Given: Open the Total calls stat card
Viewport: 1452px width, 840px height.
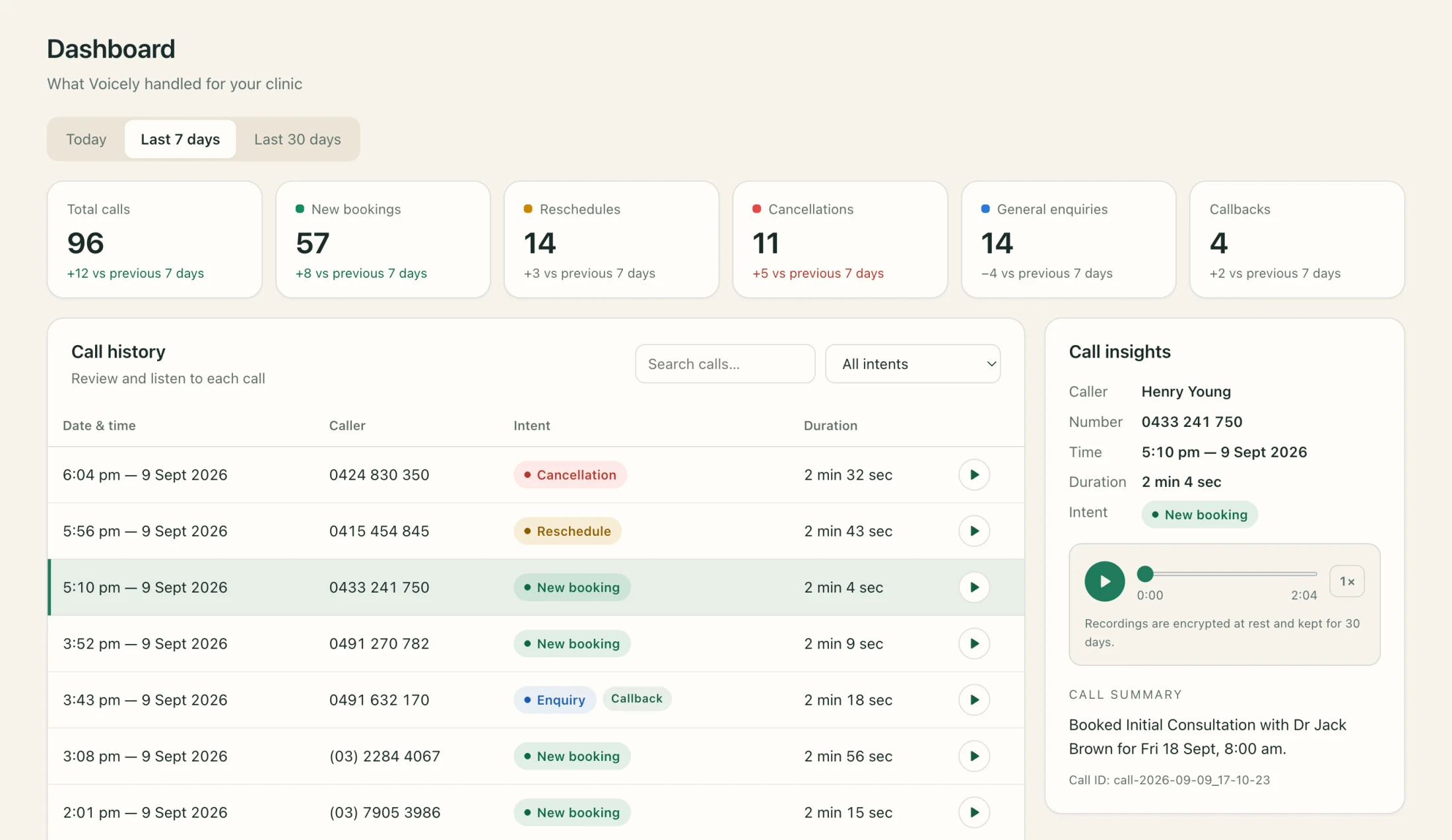Looking at the screenshot, I should coord(154,240).
